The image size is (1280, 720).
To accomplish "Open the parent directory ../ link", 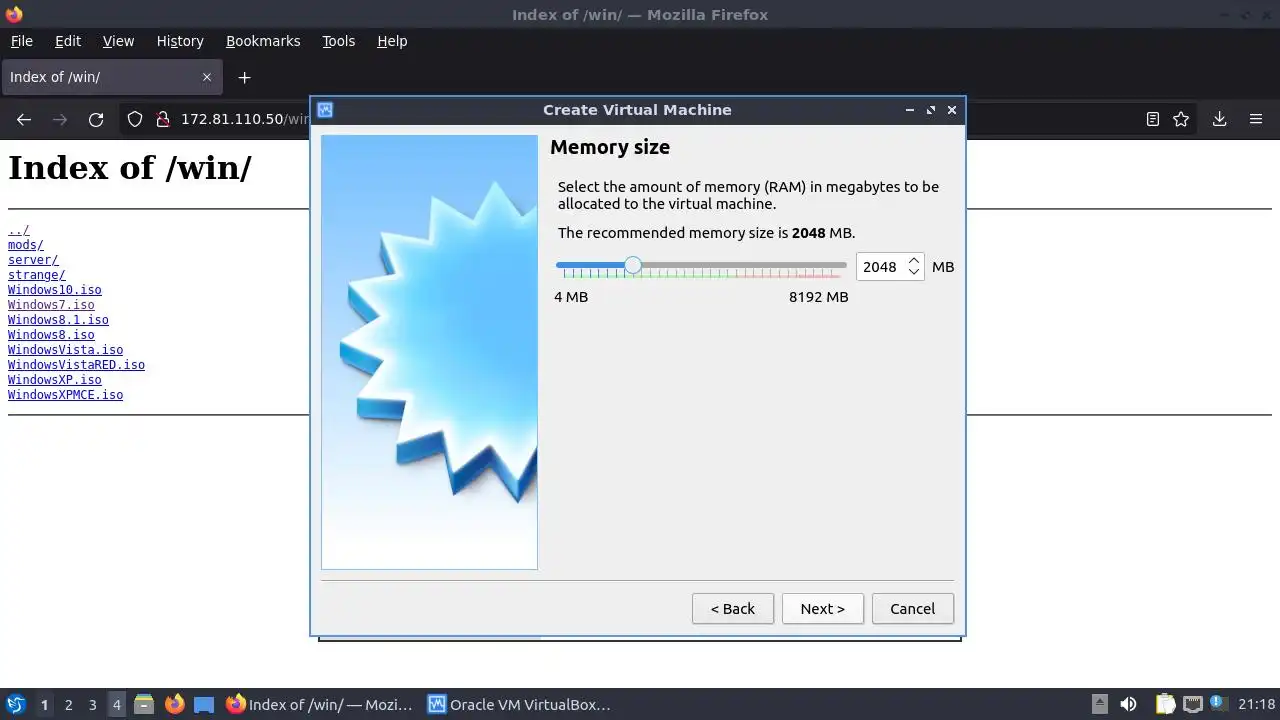I will [x=19, y=230].
